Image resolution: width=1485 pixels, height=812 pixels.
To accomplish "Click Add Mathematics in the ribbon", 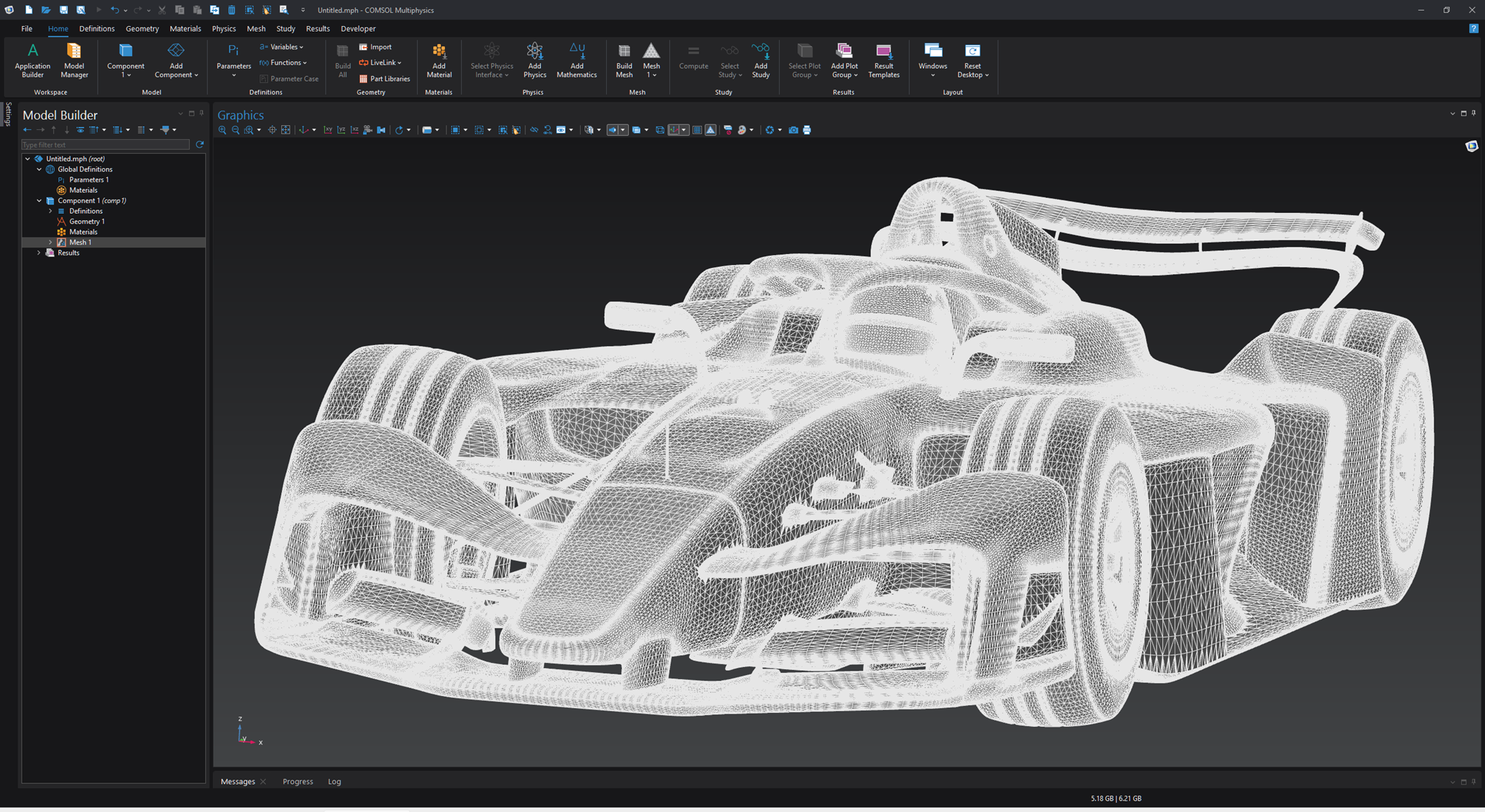I will 577,60.
